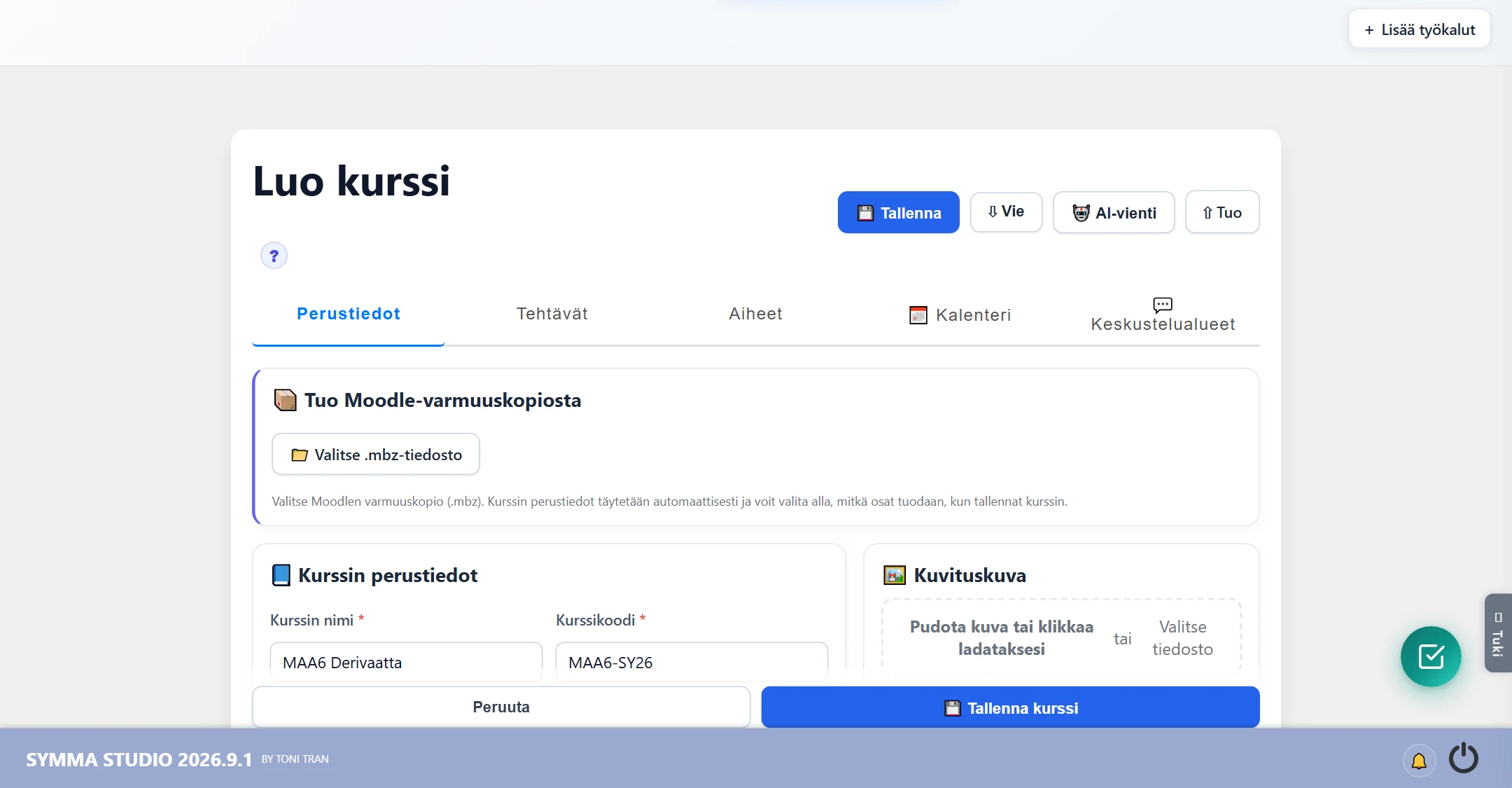Screen dimensions: 1512x788
Task: Click the purple question mark help icon
Action: [274, 256]
